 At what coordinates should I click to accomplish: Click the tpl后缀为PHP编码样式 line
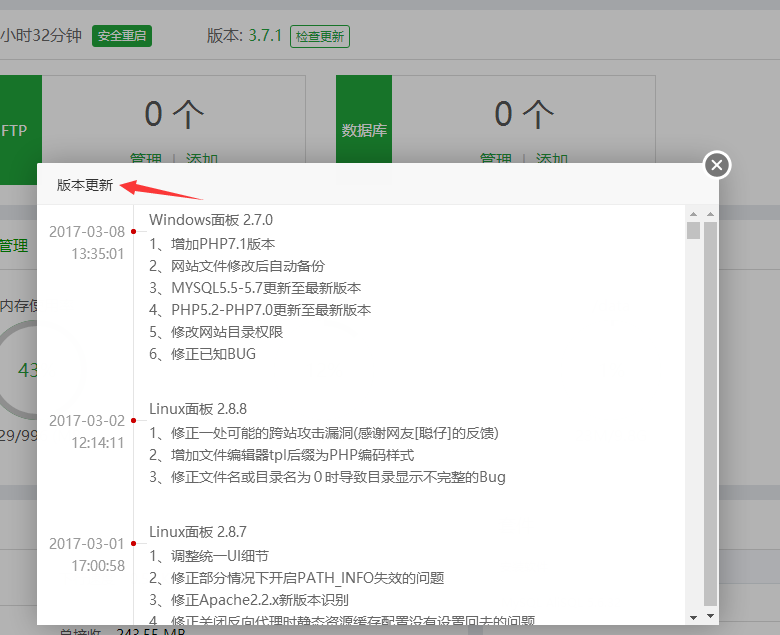click(x=282, y=455)
